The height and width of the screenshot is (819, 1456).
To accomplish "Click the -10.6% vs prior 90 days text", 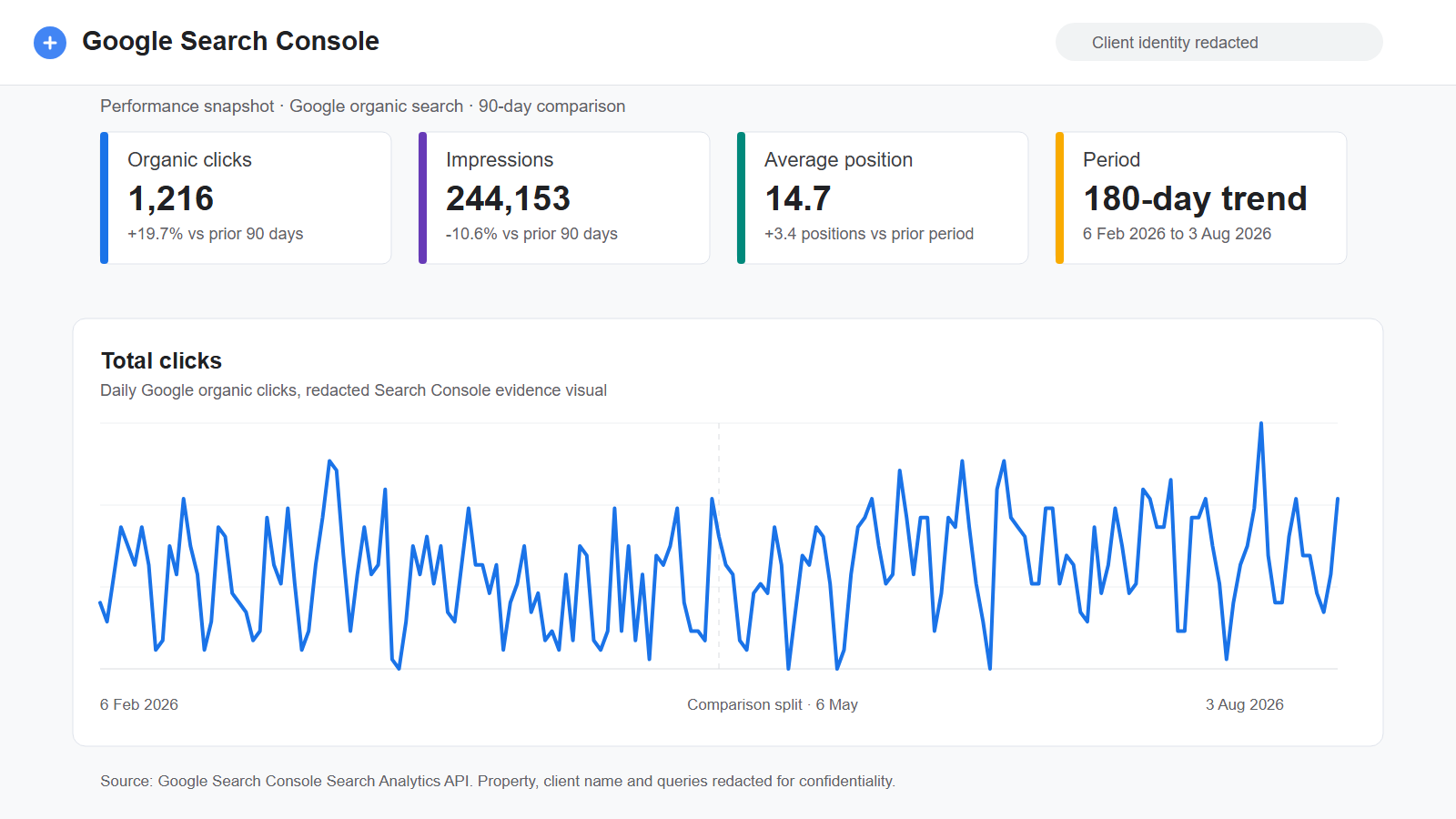I will coord(531,234).
